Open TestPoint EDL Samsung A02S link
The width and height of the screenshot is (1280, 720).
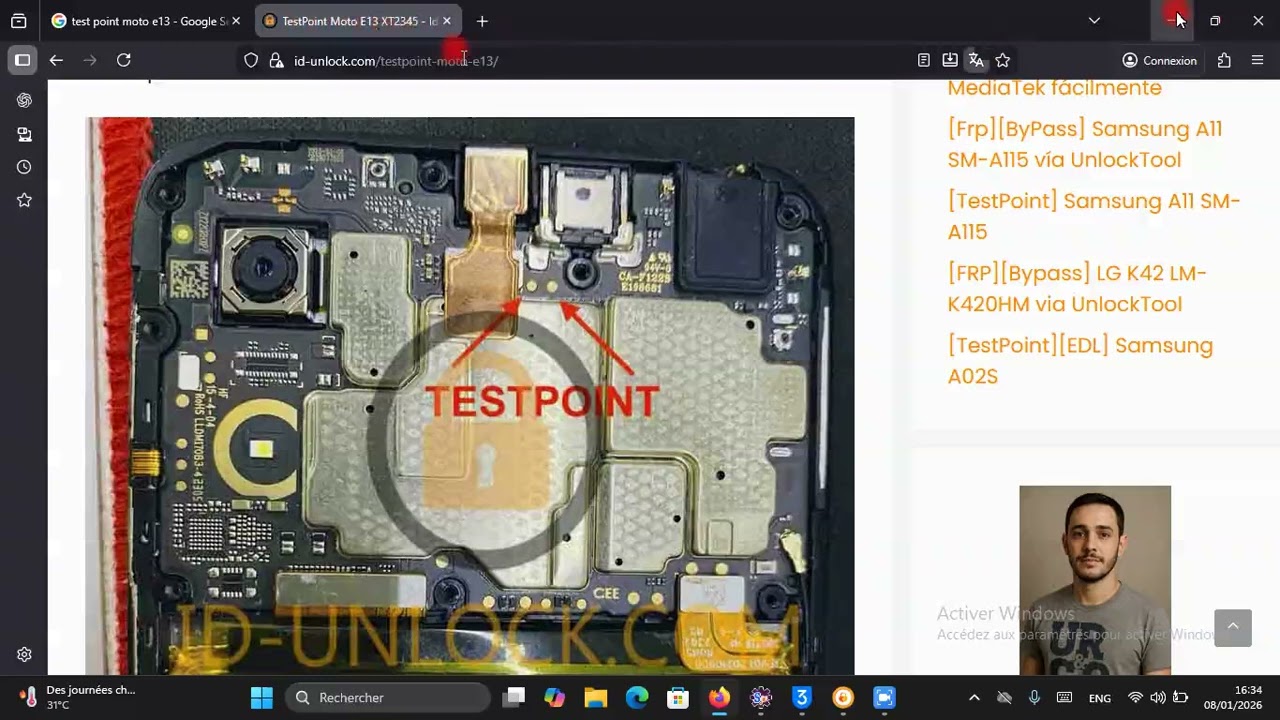point(1080,360)
